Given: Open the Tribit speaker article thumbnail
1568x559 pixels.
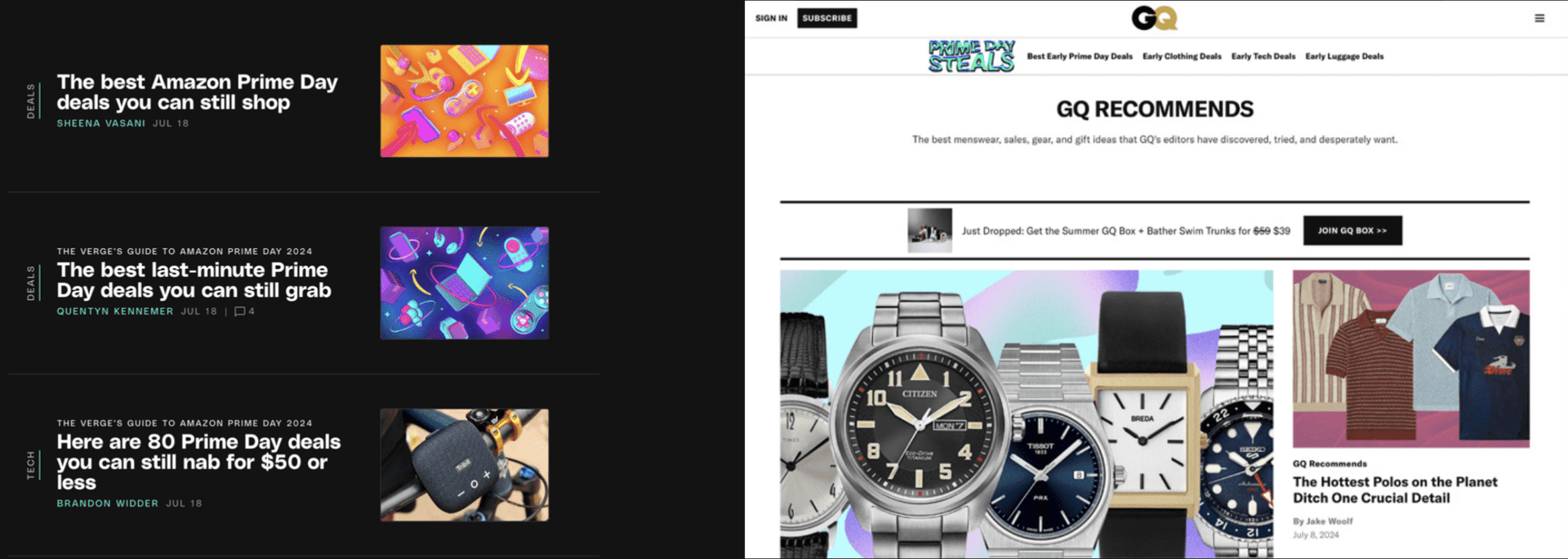Looking at the screenshot, I should (464, 465).
